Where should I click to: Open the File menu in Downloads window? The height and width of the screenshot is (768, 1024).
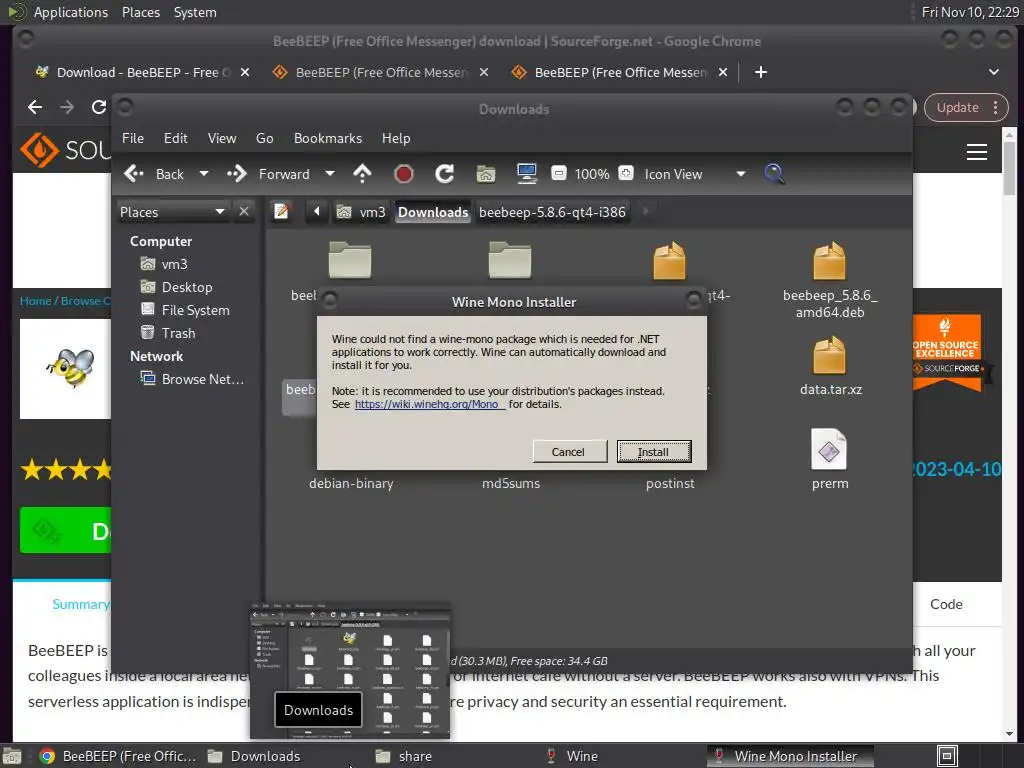(133, 138)
